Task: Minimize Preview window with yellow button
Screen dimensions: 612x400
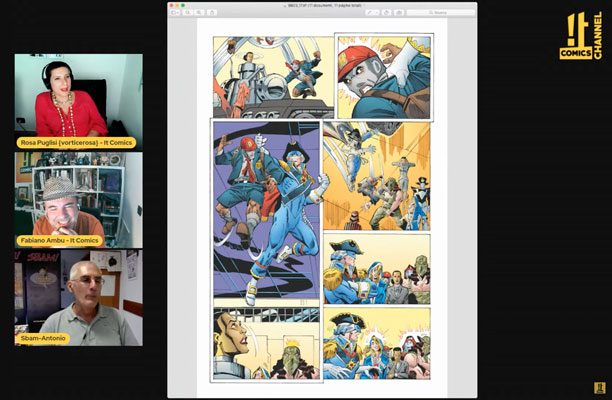Action: click(177, 5)
